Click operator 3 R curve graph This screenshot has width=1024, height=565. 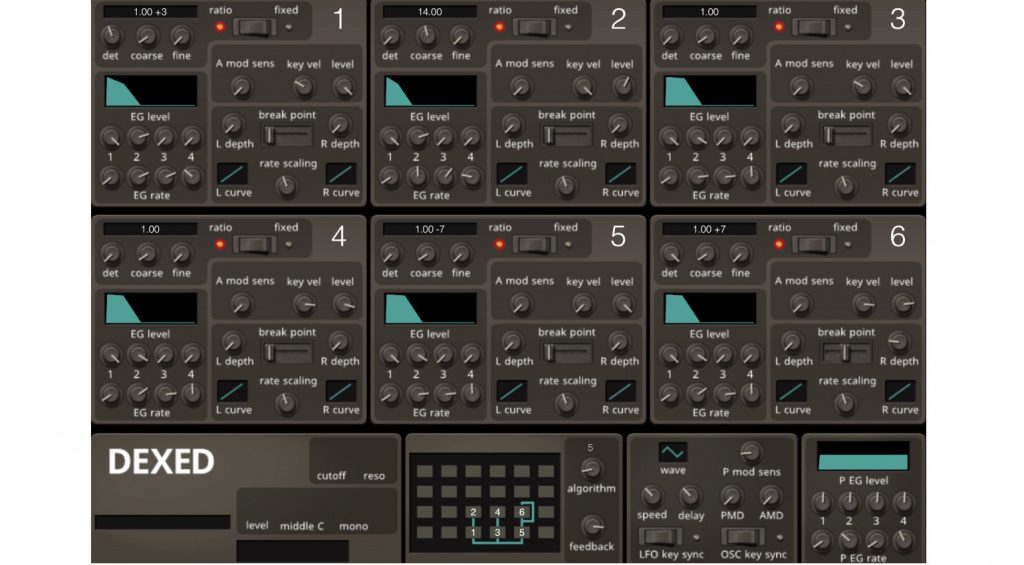900,174
